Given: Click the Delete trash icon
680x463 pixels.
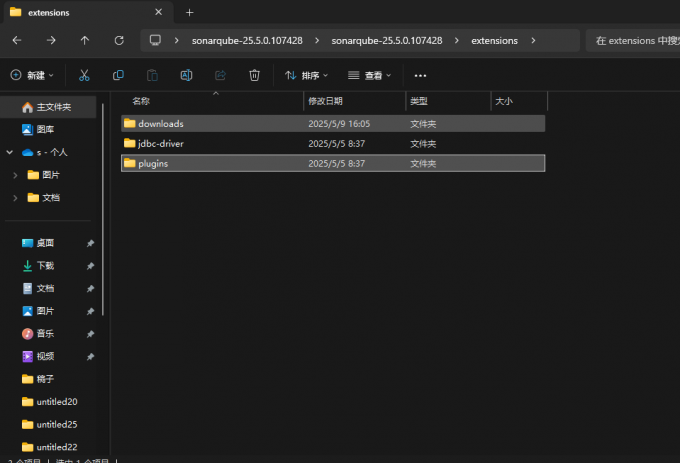Looking at the screenshot, I should point(255,75).
